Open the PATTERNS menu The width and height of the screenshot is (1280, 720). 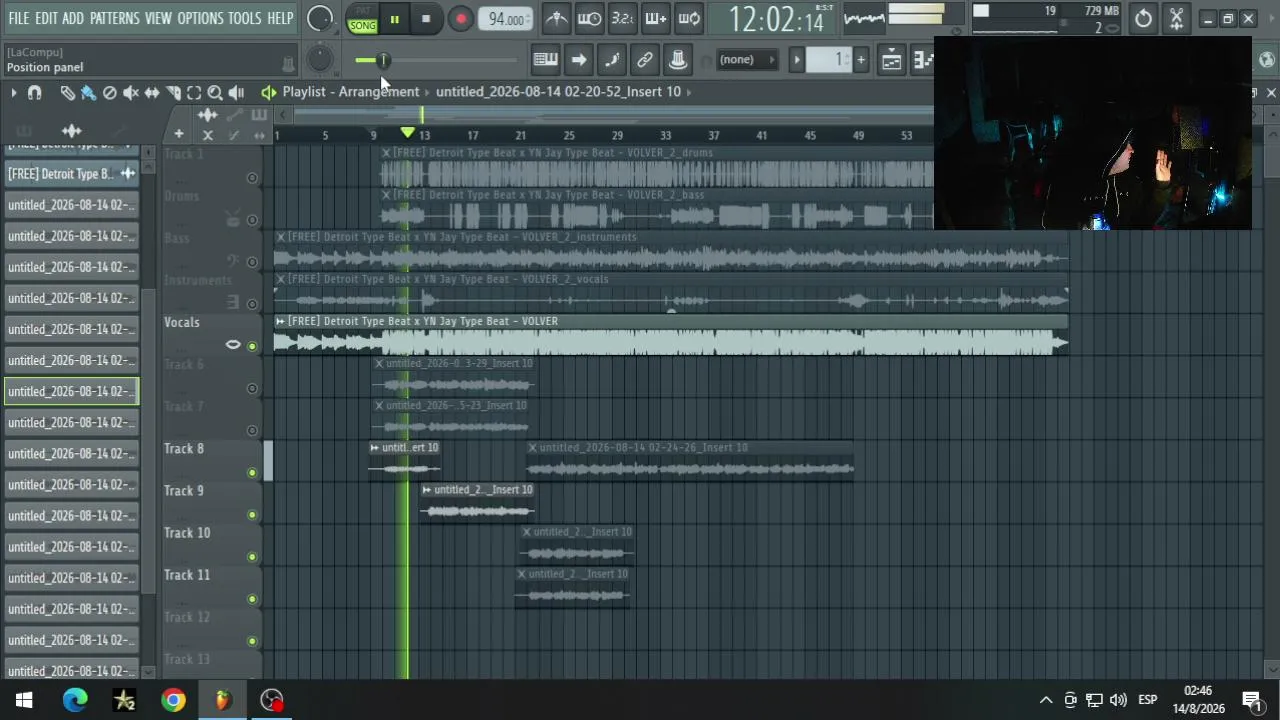coord(115,19)
